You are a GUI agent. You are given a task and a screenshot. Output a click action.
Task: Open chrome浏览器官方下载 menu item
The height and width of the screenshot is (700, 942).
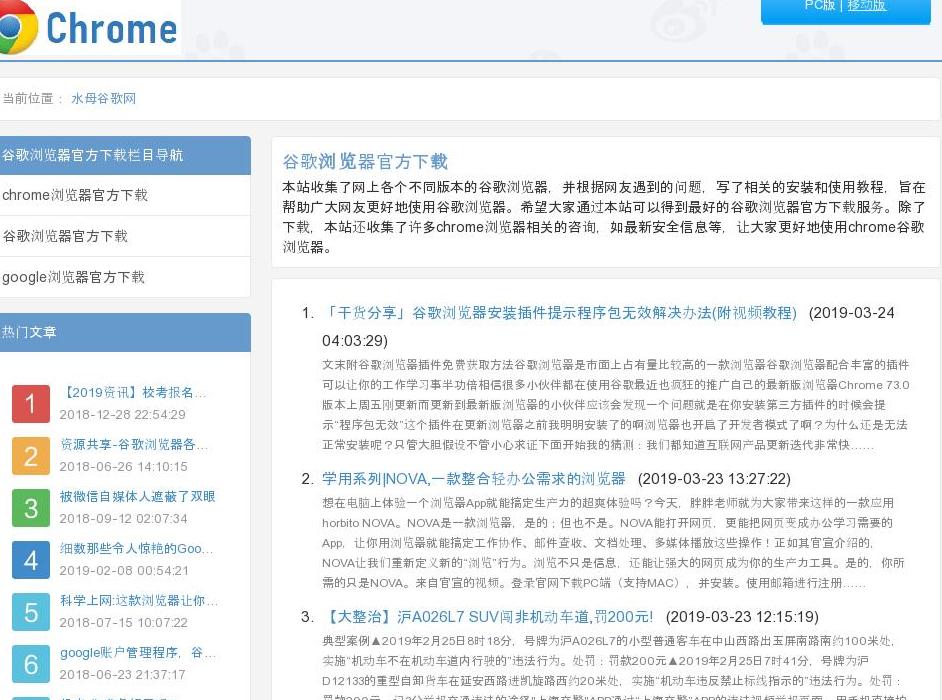click(x=123, y=195)
